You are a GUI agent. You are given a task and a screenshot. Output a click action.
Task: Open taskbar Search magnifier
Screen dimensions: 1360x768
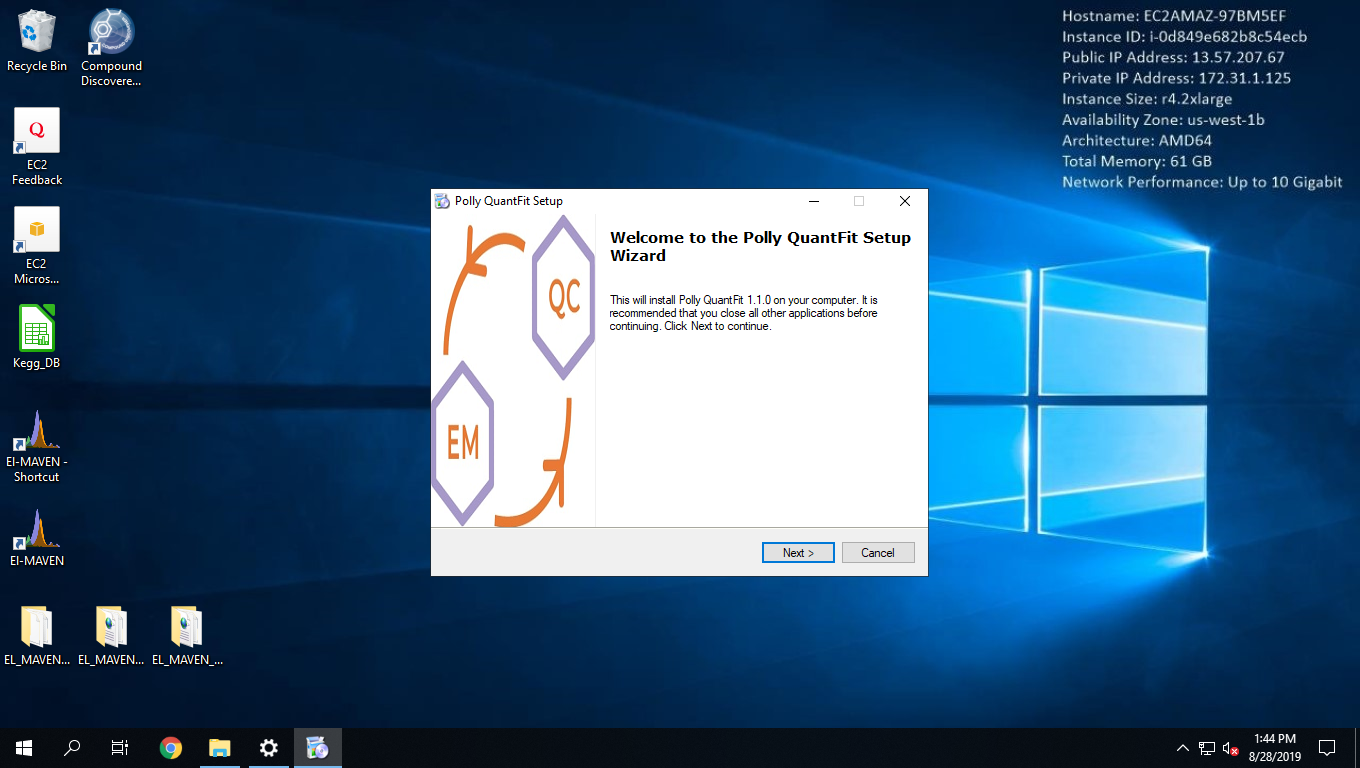72,748
